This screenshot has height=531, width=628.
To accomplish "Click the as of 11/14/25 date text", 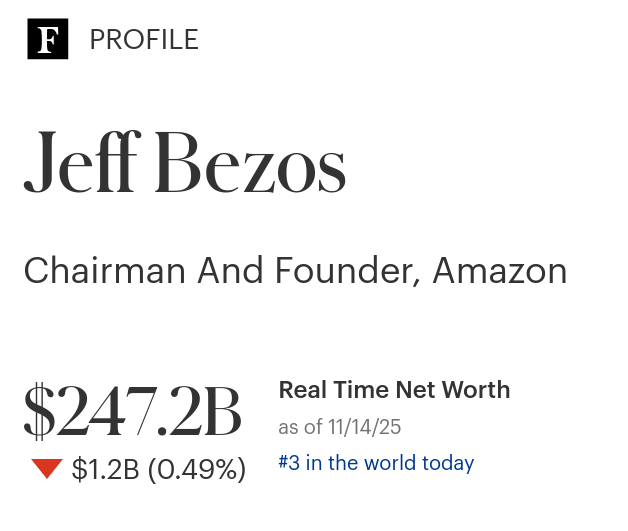I will click(x=339, y=427).
